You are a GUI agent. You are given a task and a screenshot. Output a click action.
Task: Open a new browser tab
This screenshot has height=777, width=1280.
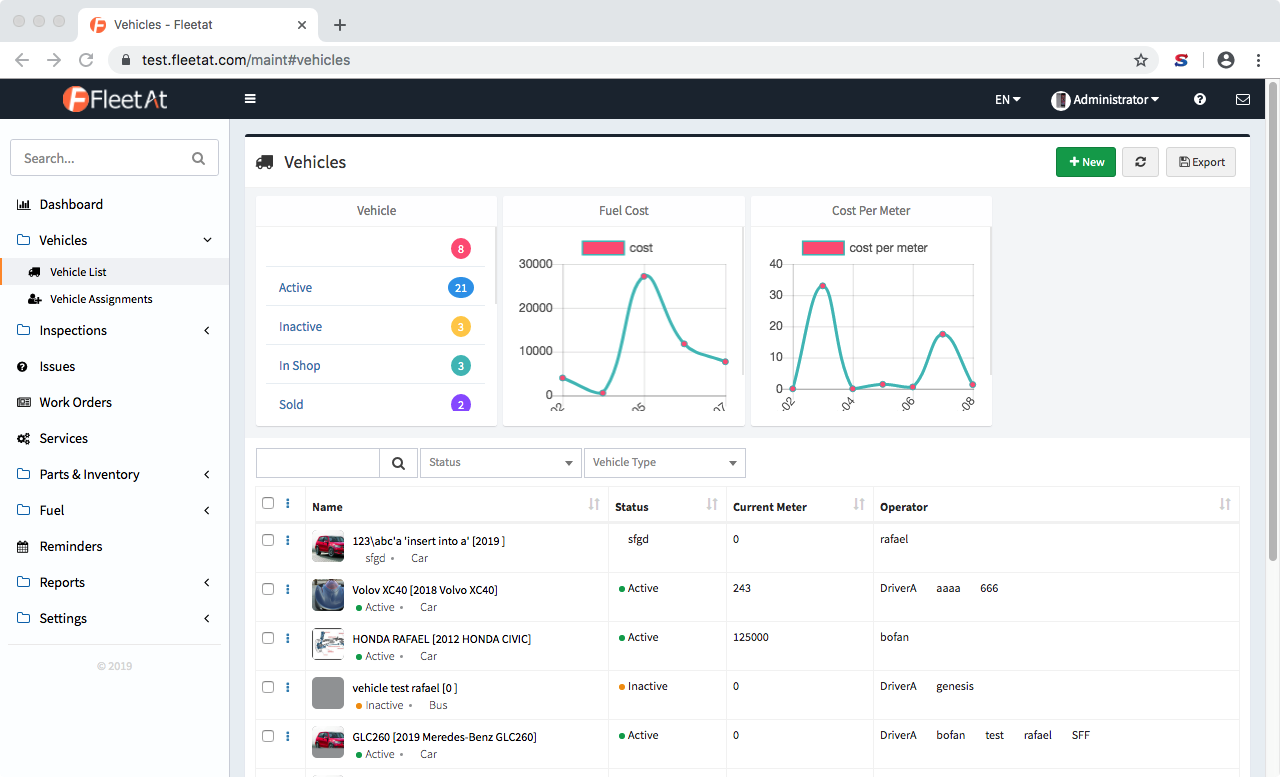click(340, 24)
